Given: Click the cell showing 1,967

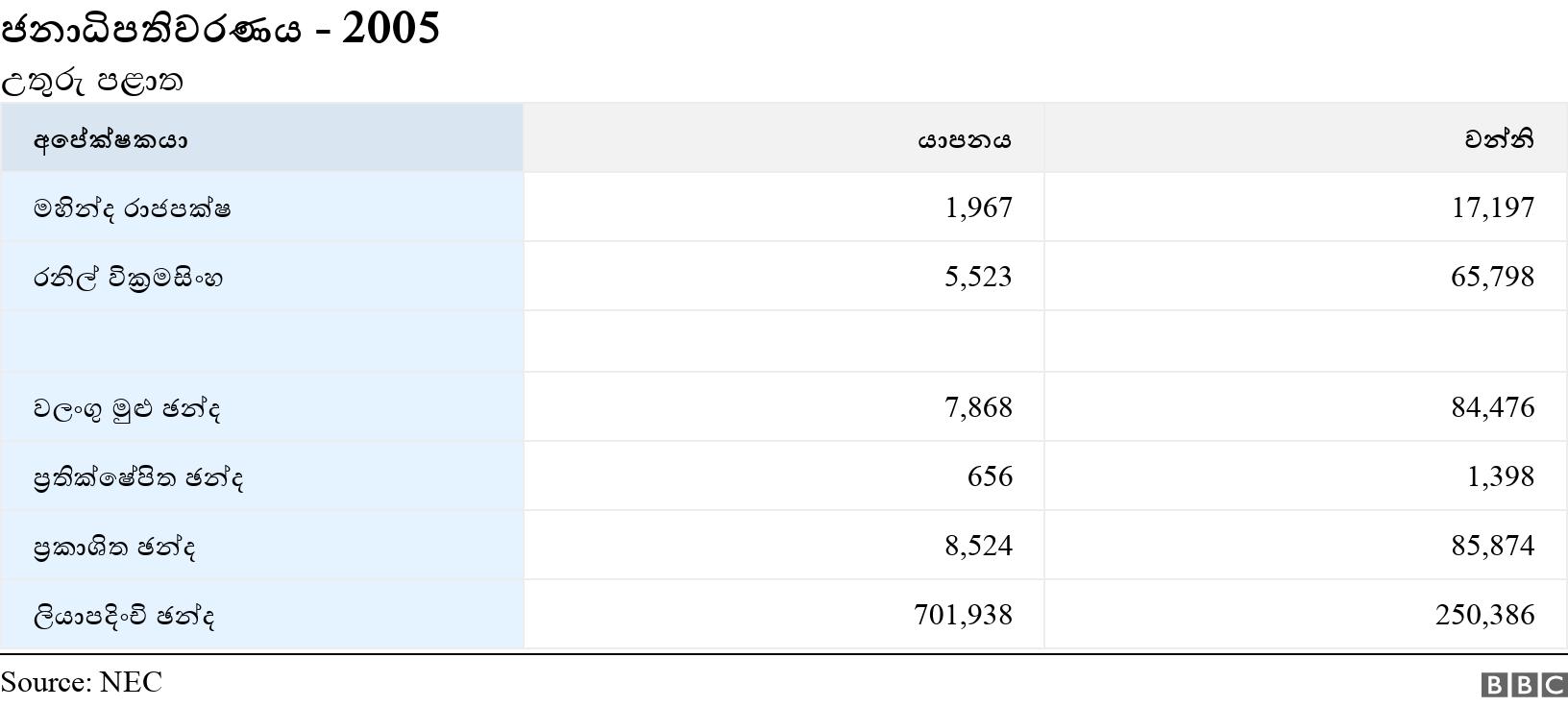Looking at the screenshot, I should 978,207.
